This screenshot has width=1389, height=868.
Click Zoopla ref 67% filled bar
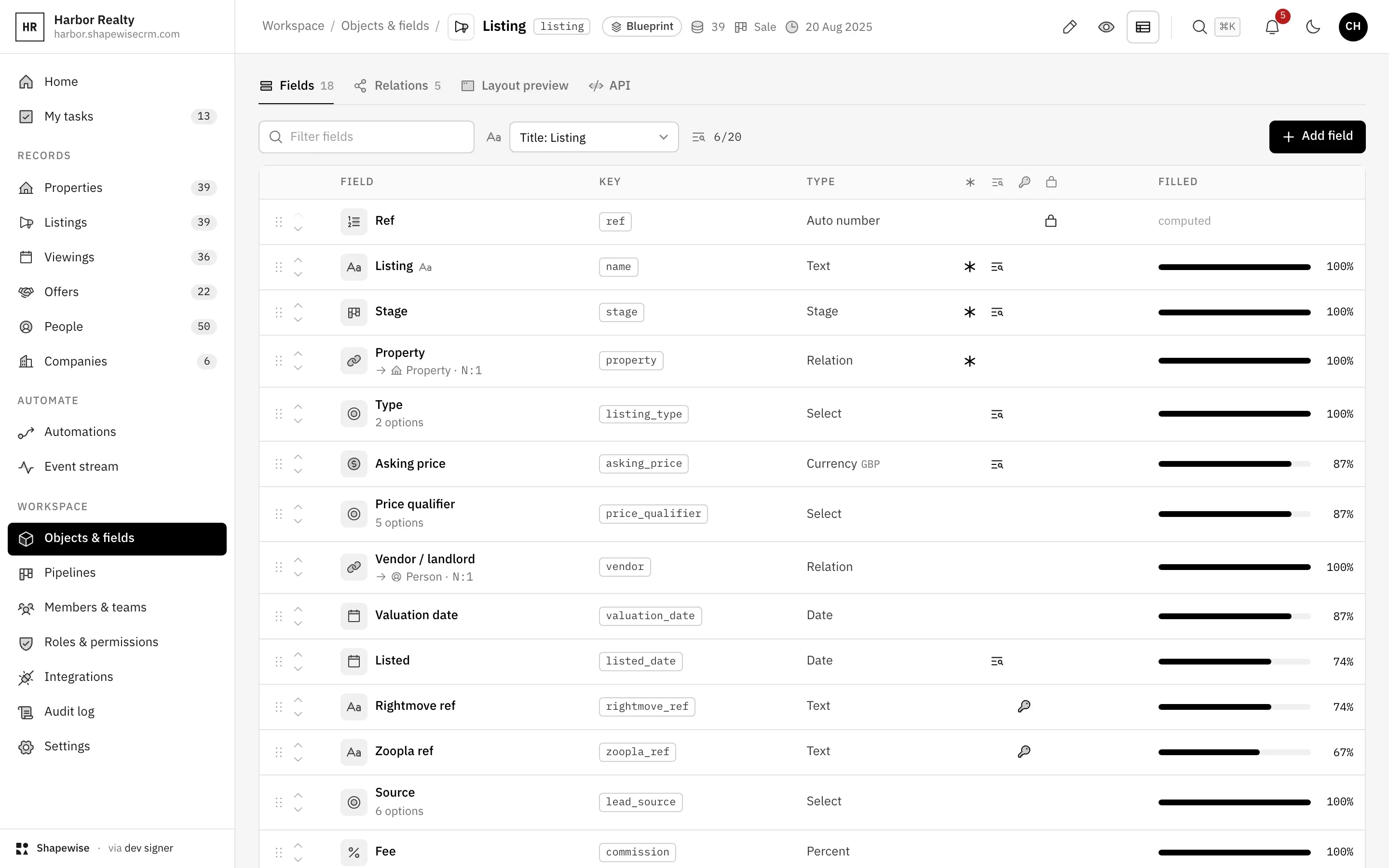pyautogui.click(x=1234, y=752)
